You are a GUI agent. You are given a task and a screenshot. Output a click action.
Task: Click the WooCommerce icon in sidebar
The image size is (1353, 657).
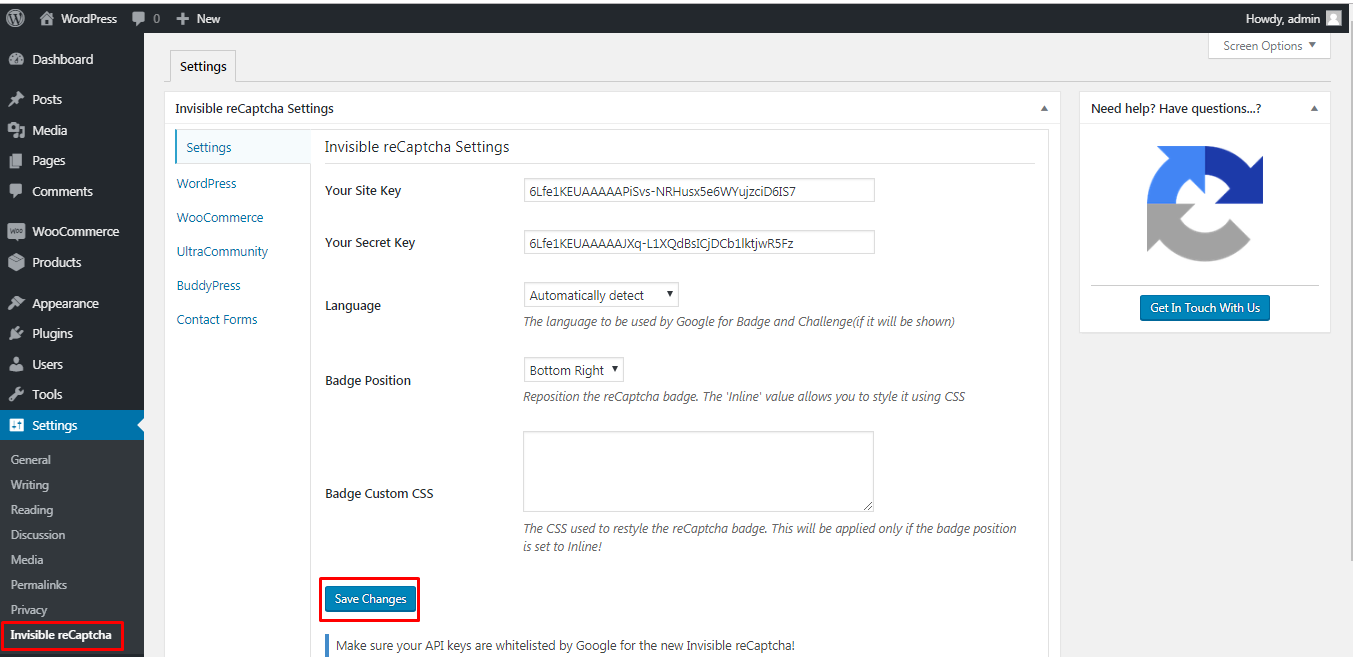[16, 232]
